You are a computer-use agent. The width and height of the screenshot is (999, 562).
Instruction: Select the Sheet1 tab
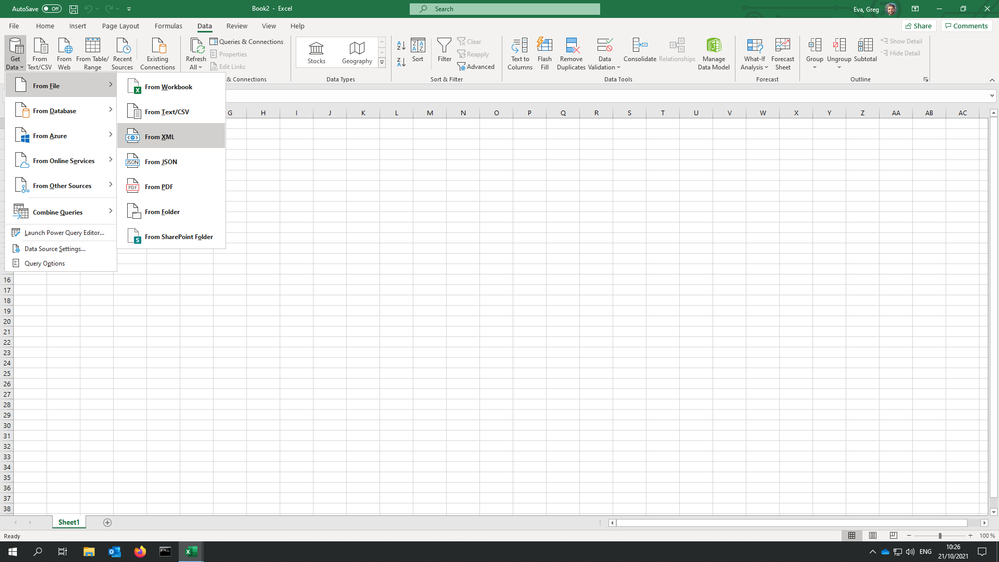tap(69, 522)
